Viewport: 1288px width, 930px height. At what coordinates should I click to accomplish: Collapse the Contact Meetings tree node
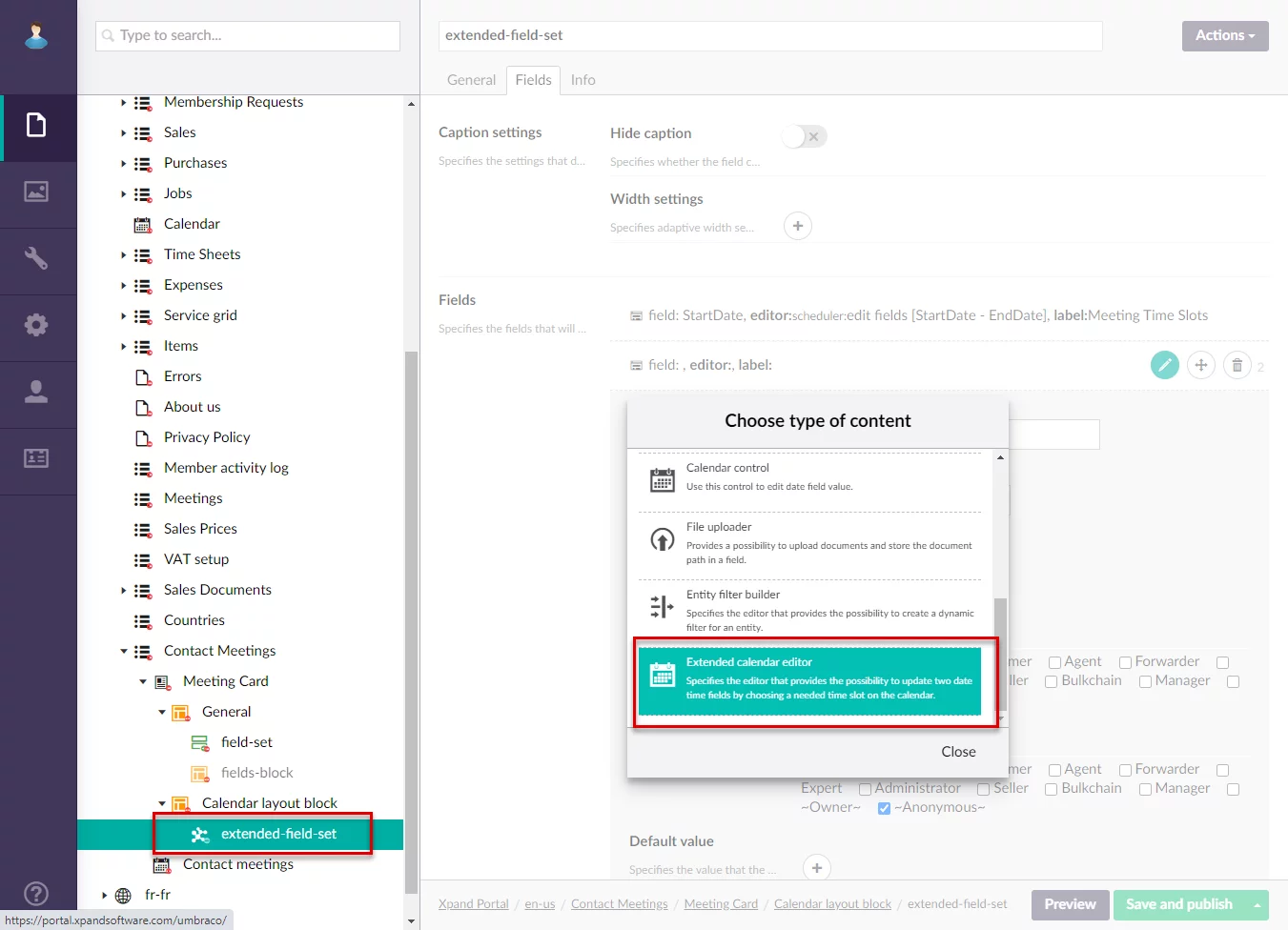[x=123, y=652]
